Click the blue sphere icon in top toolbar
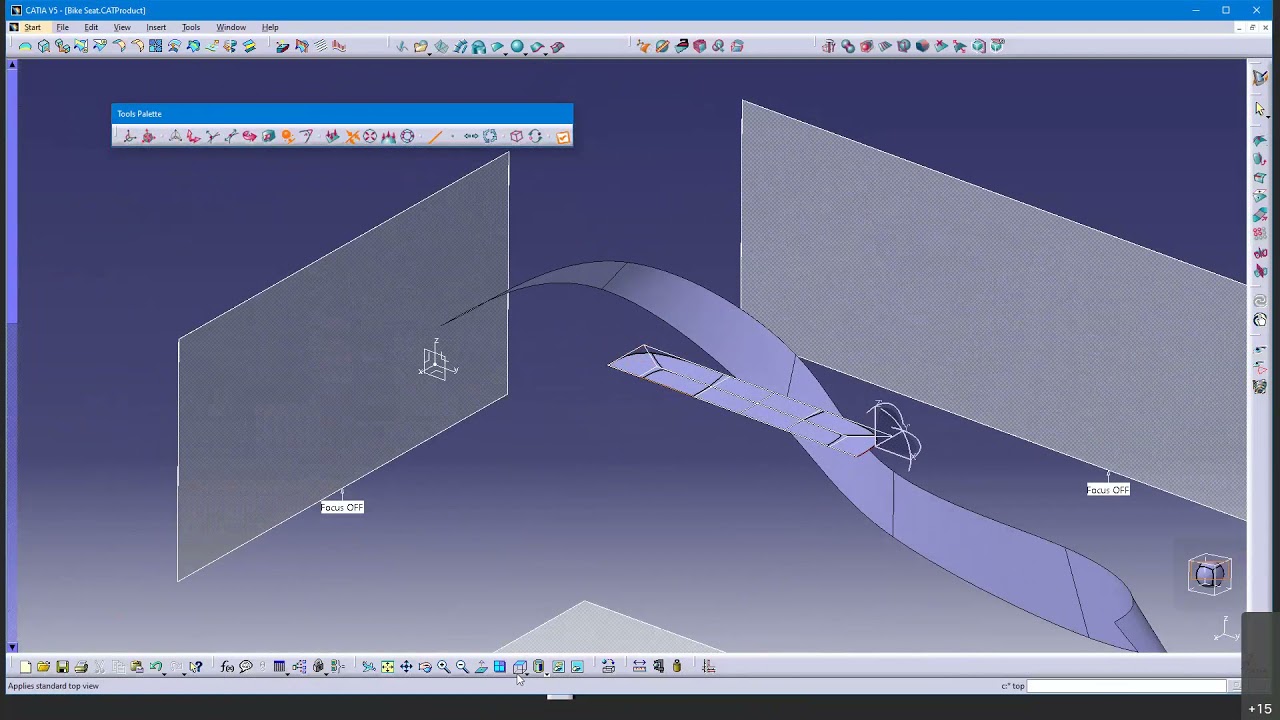 pyautogui.click(x=517, y=46)
